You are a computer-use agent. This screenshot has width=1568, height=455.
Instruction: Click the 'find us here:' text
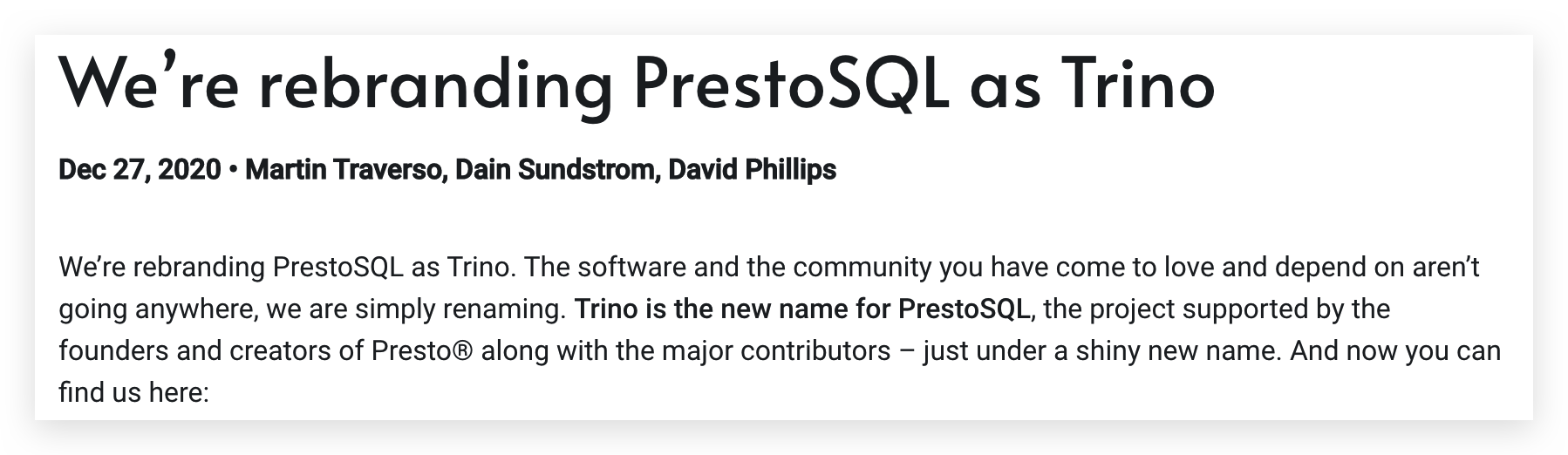tap(133, 392)
